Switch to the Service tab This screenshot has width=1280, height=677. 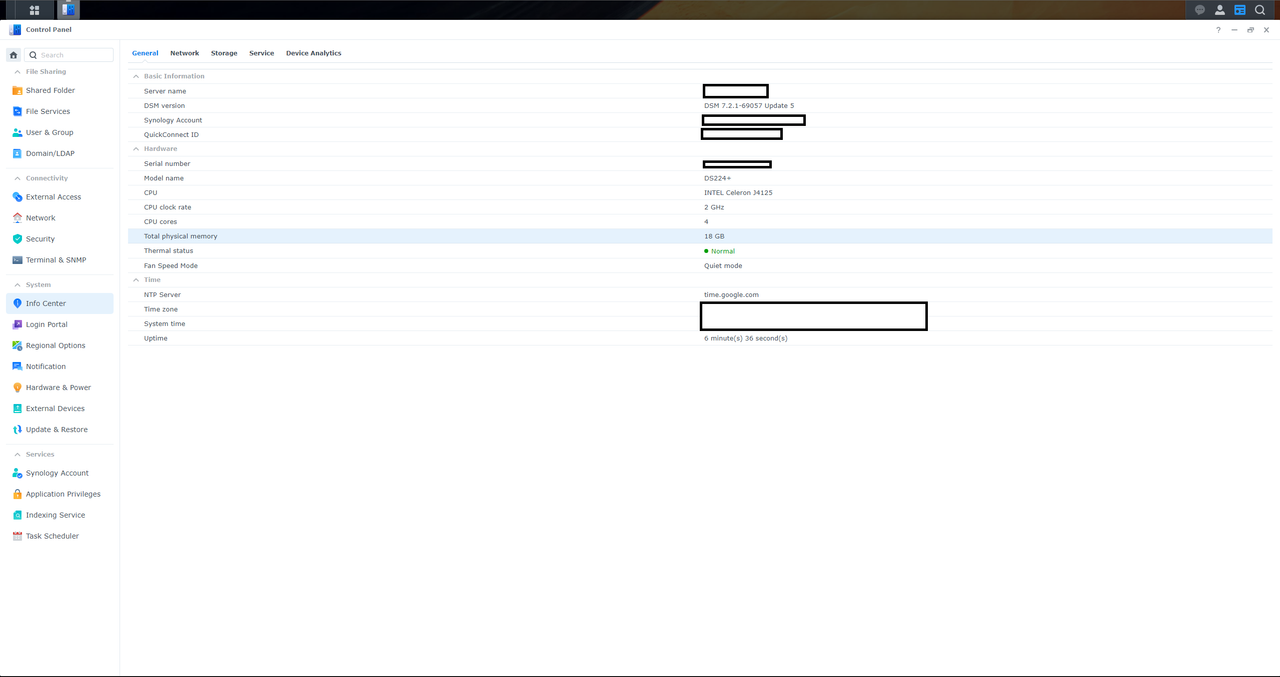coord(262,53)
